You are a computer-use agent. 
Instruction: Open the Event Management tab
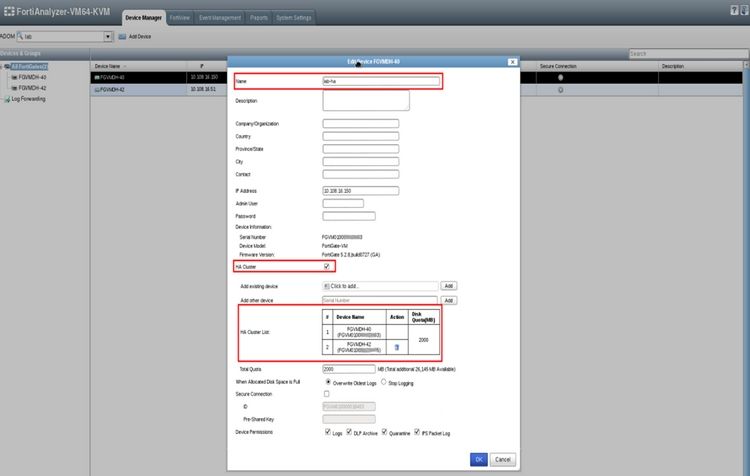(x=220, y=18)
